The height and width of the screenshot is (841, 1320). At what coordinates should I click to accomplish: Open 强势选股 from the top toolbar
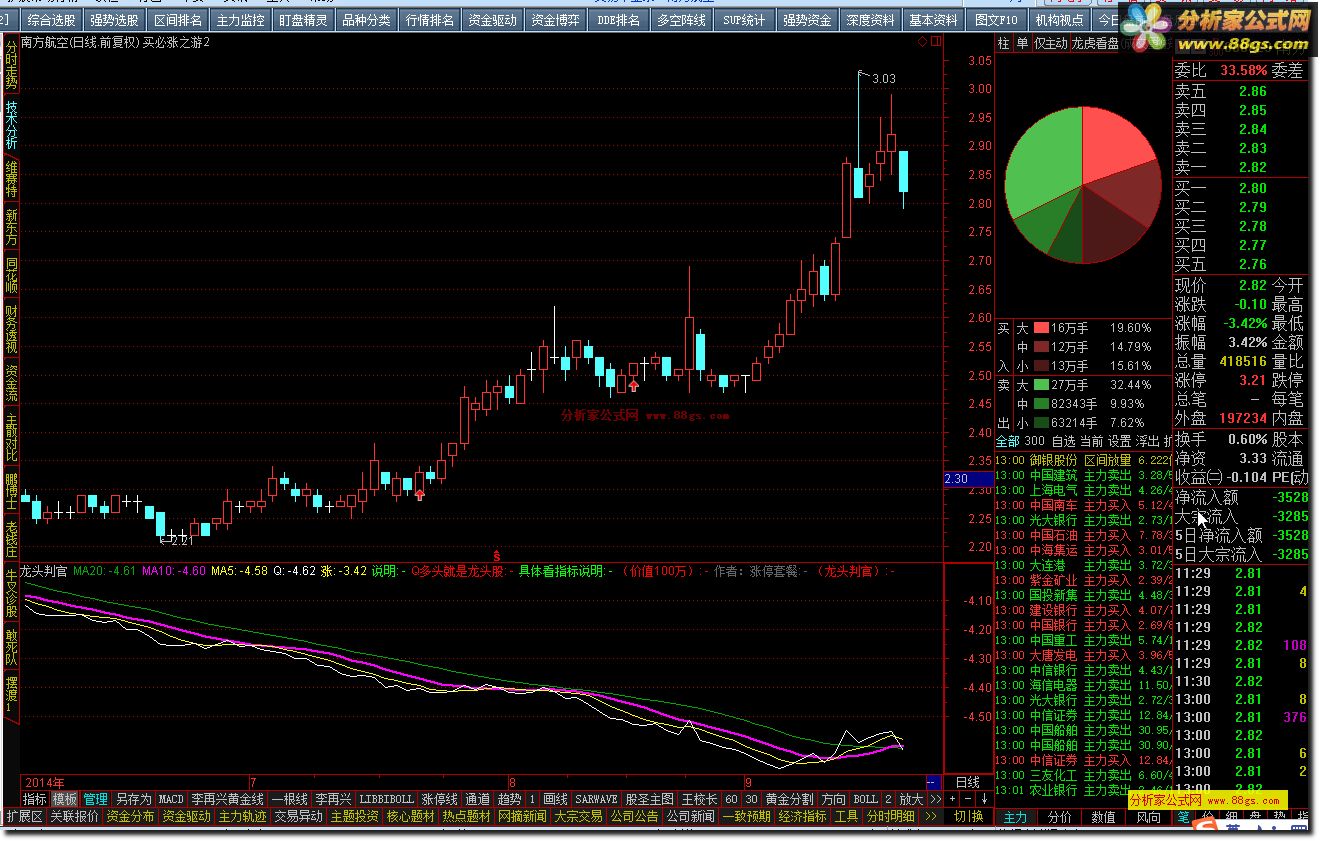114,20
